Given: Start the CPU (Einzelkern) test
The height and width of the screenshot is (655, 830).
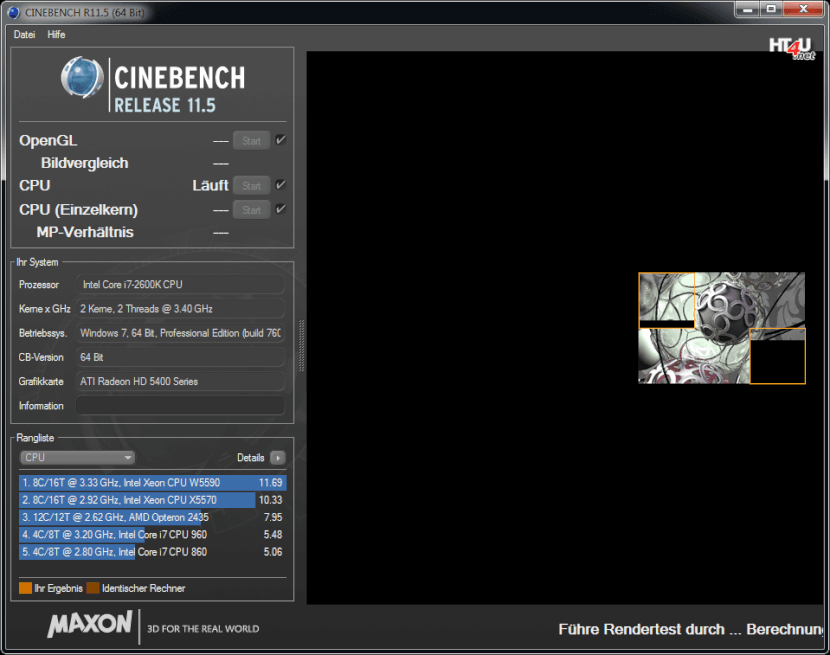Looking at the screenshot, I should [x=251, y=210].
